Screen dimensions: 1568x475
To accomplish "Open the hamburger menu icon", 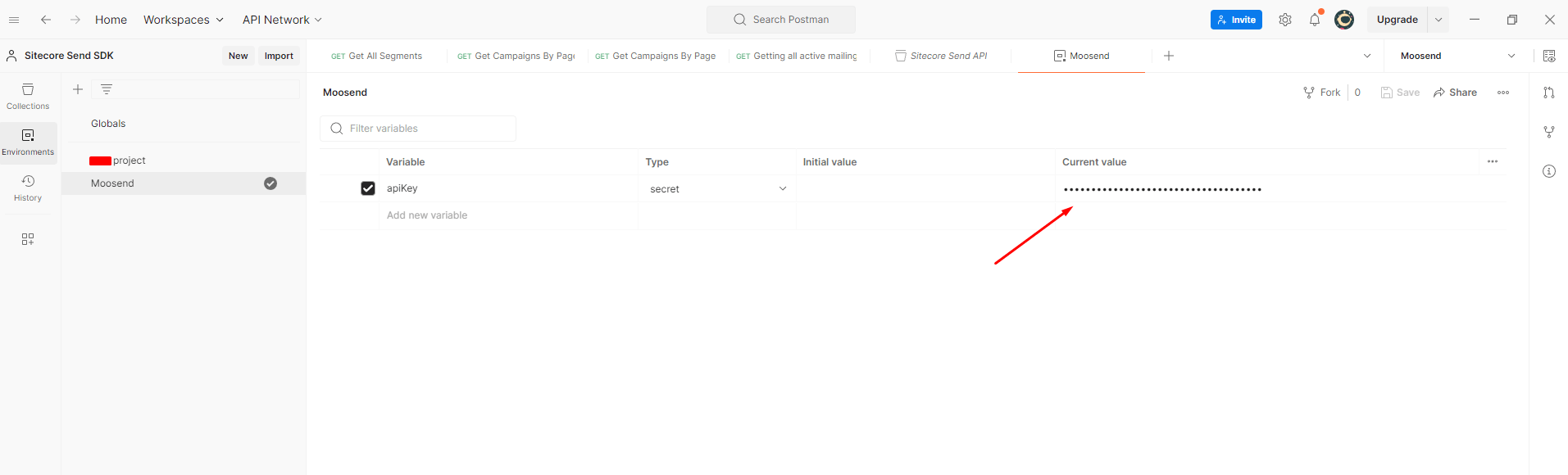I will pos(14,20).
